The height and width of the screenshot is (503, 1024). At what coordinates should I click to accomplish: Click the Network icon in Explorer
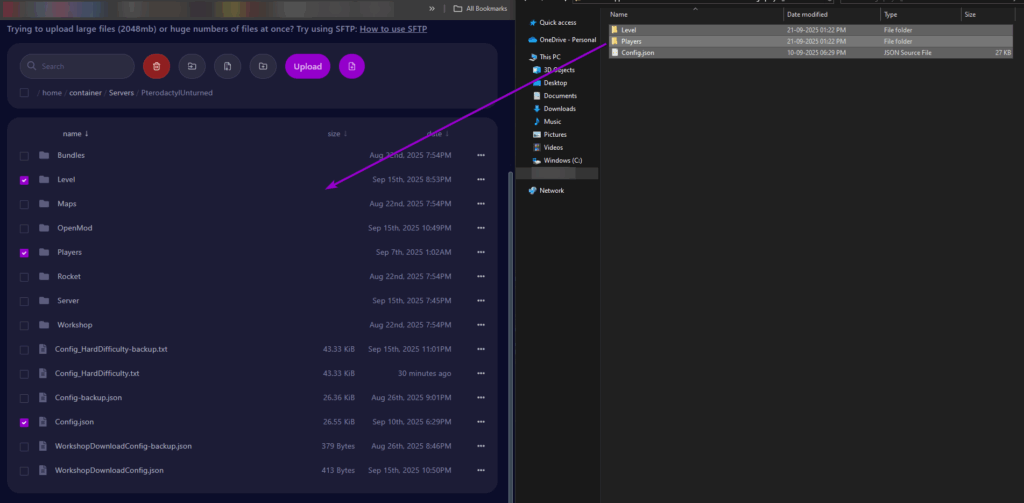pyautogui.click(x=532, y=191)
